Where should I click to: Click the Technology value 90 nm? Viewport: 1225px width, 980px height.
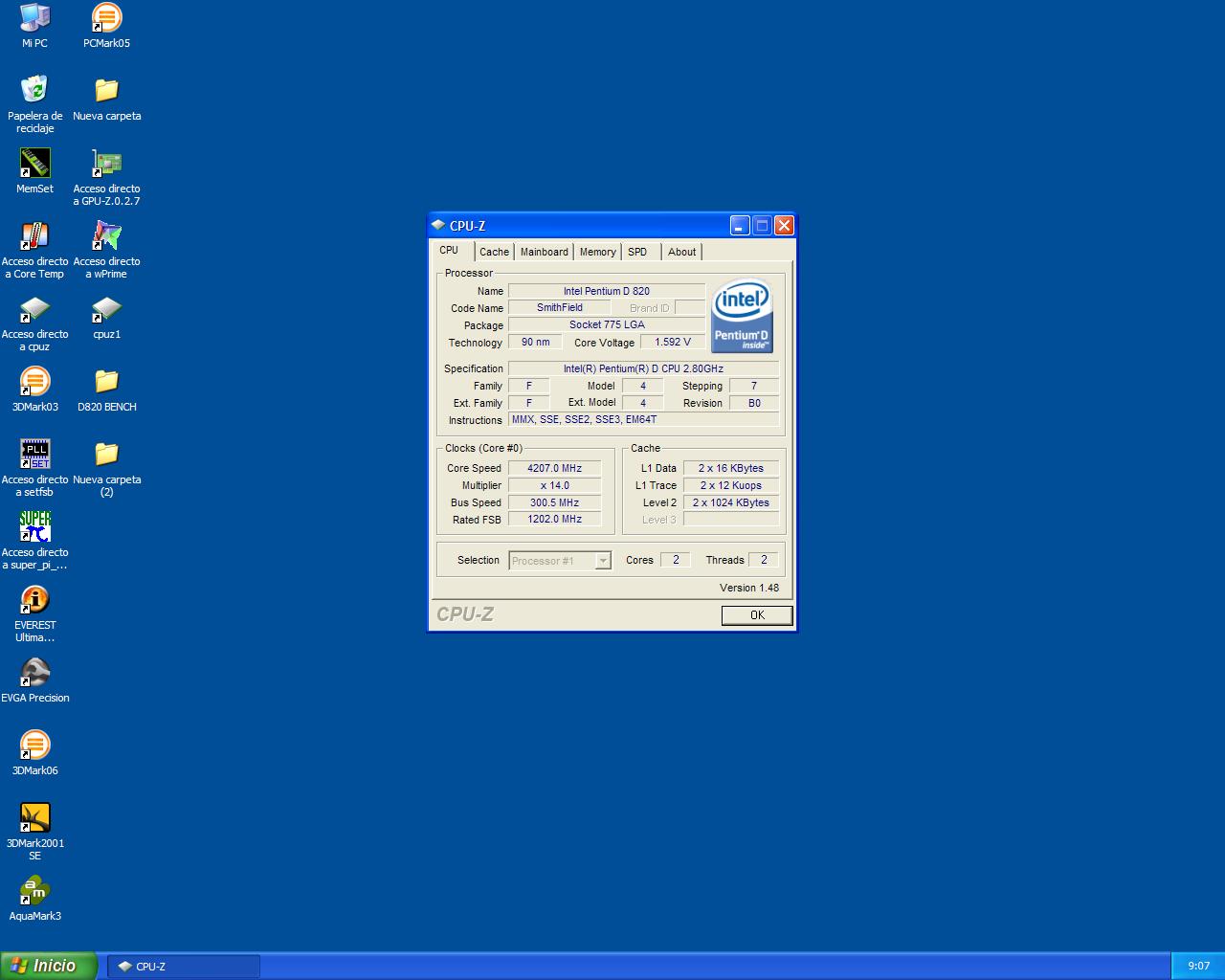pyautogui.click(x=535, y=342)
